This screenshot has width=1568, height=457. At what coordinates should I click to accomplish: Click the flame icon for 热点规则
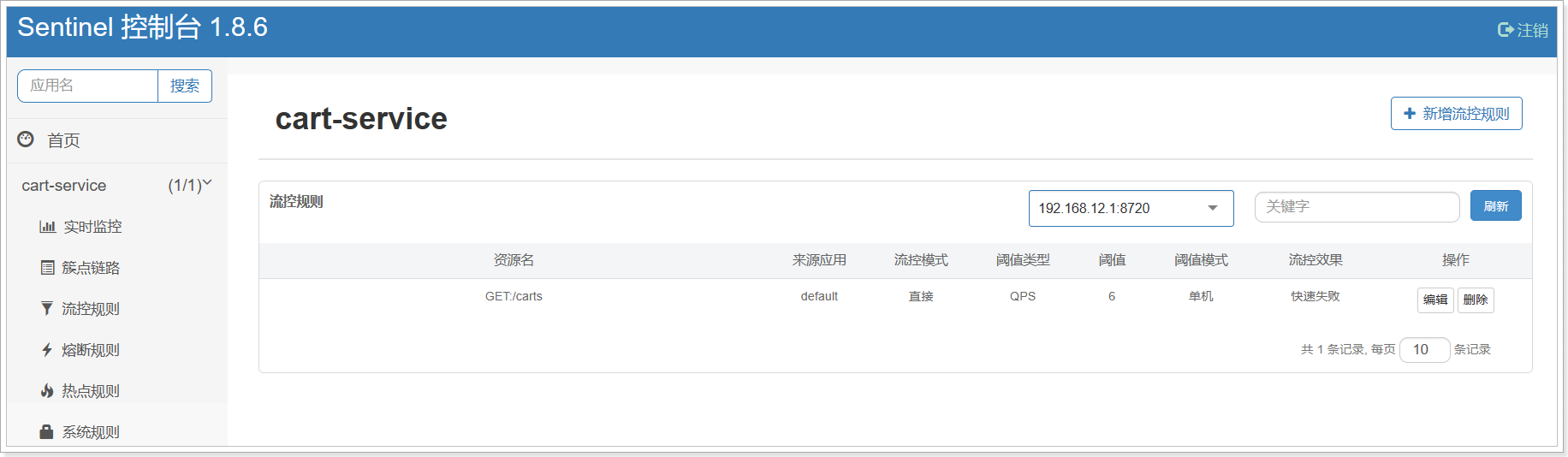pos(47,391)
